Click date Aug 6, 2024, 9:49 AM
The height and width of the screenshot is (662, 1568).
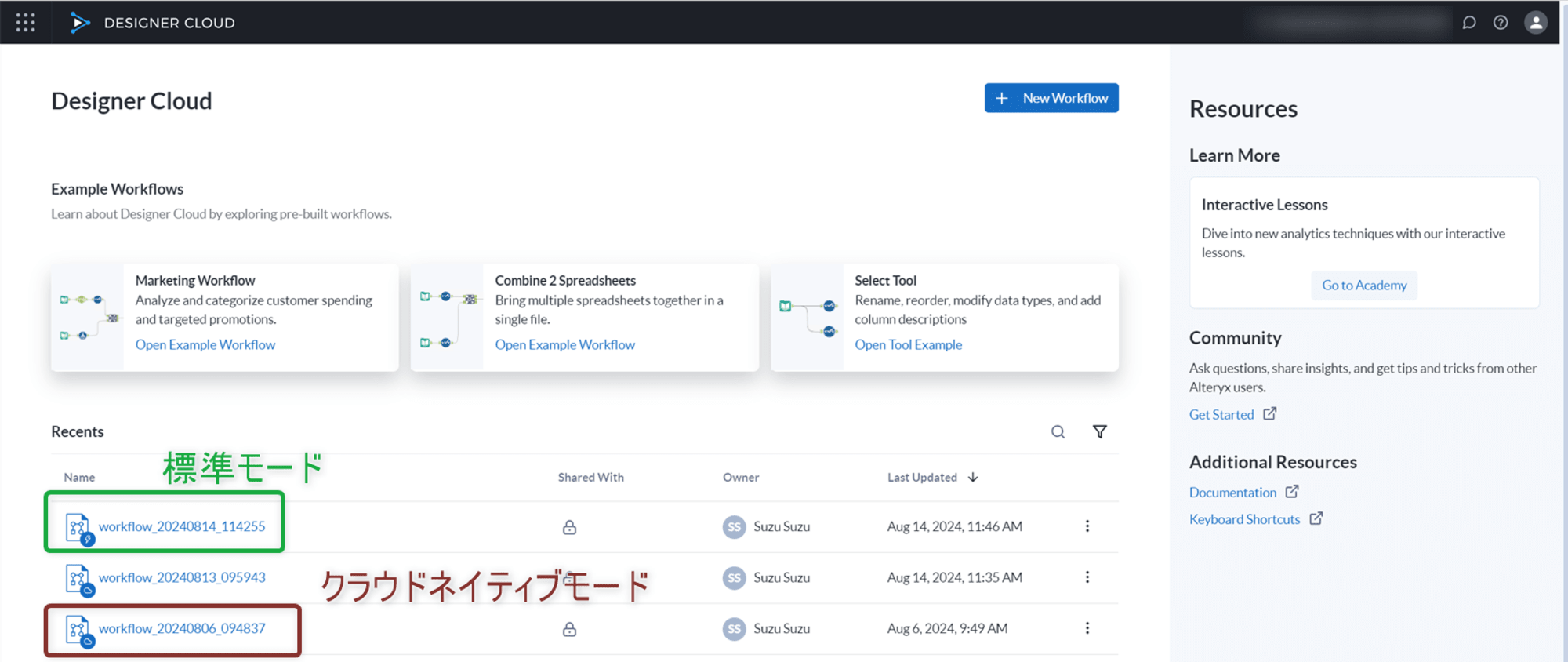click(x=947, y=628)
